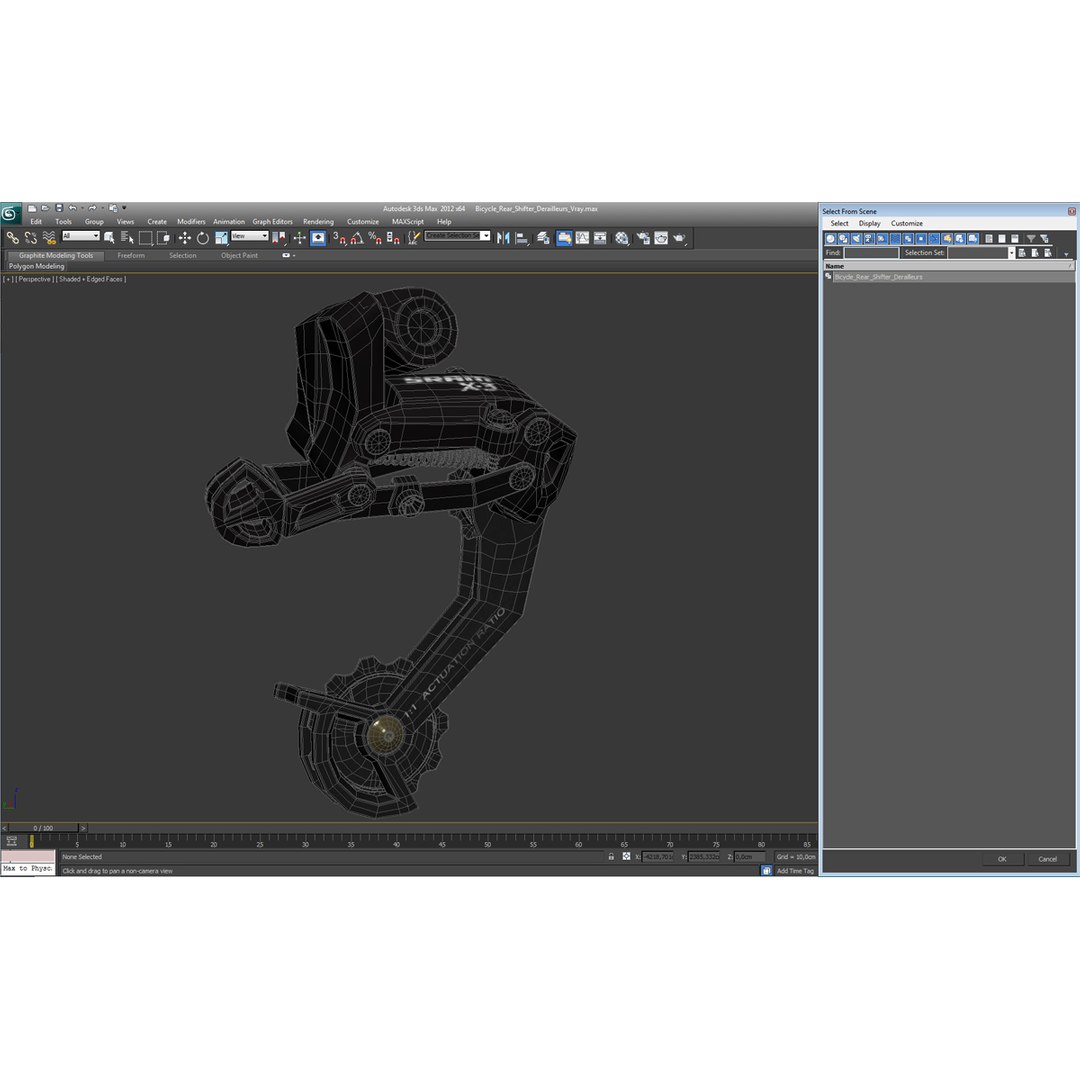Activate the Select Object tool

(x=109, y=238)
